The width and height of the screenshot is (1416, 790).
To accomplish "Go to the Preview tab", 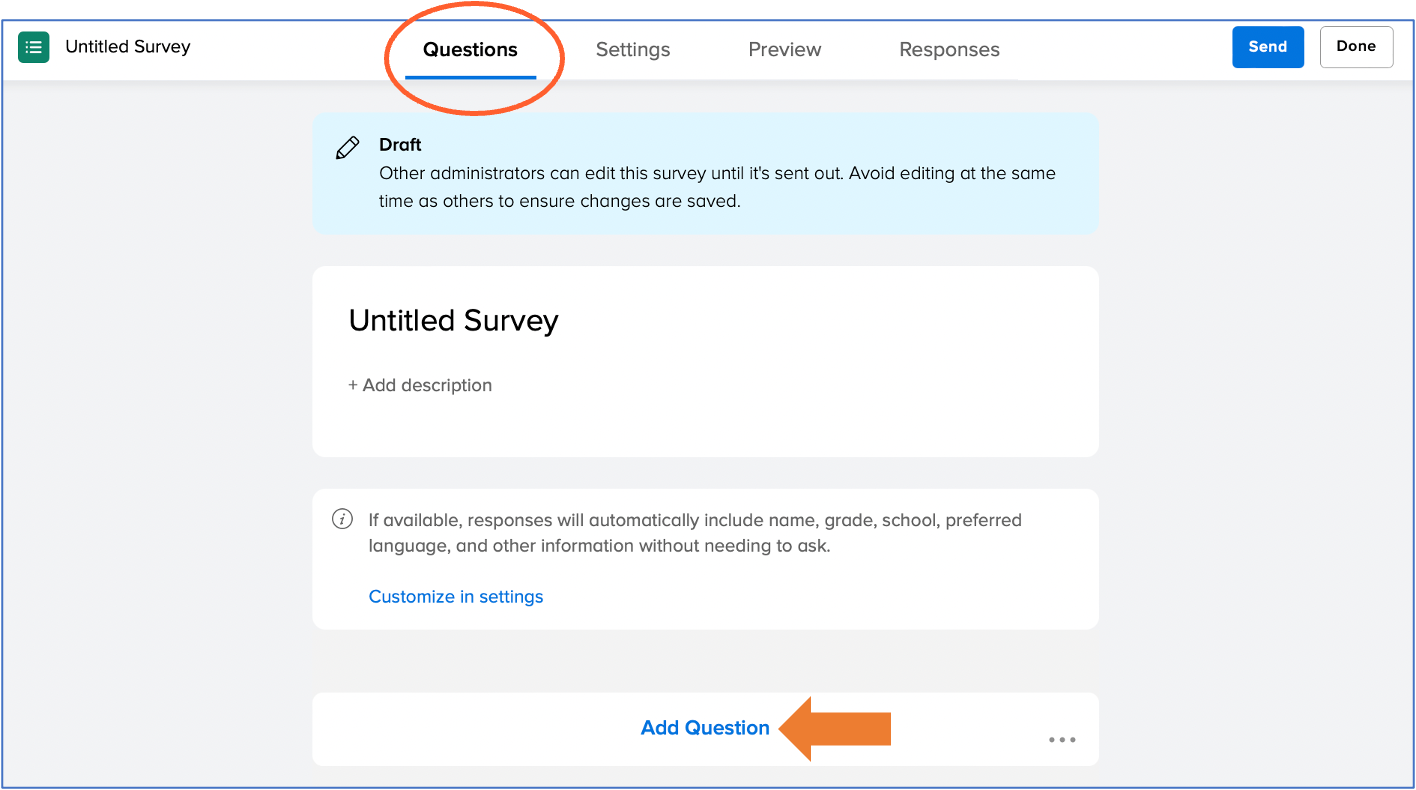I will pos(784,50).
